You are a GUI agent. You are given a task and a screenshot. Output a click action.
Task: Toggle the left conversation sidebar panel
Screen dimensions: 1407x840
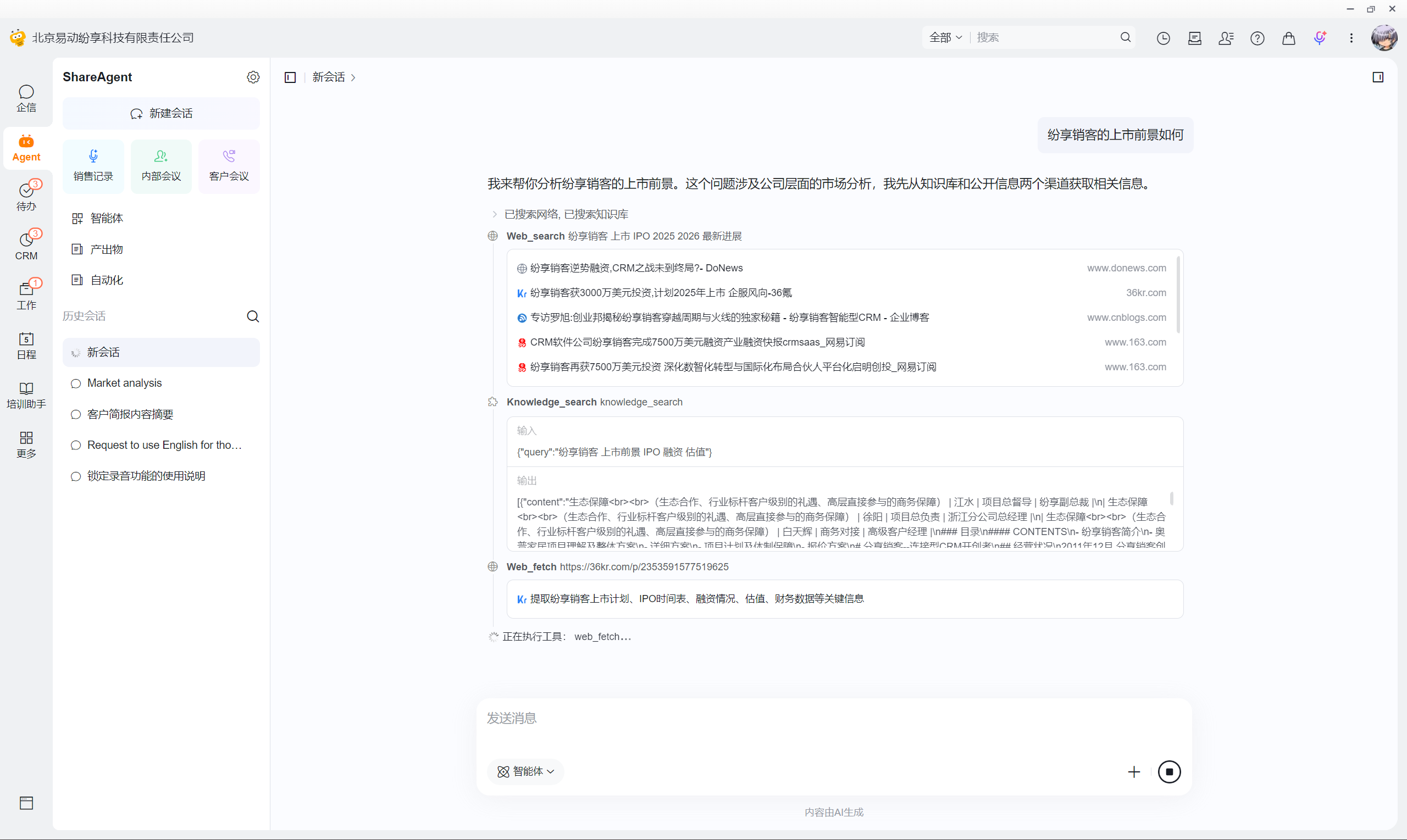[290, 77]
